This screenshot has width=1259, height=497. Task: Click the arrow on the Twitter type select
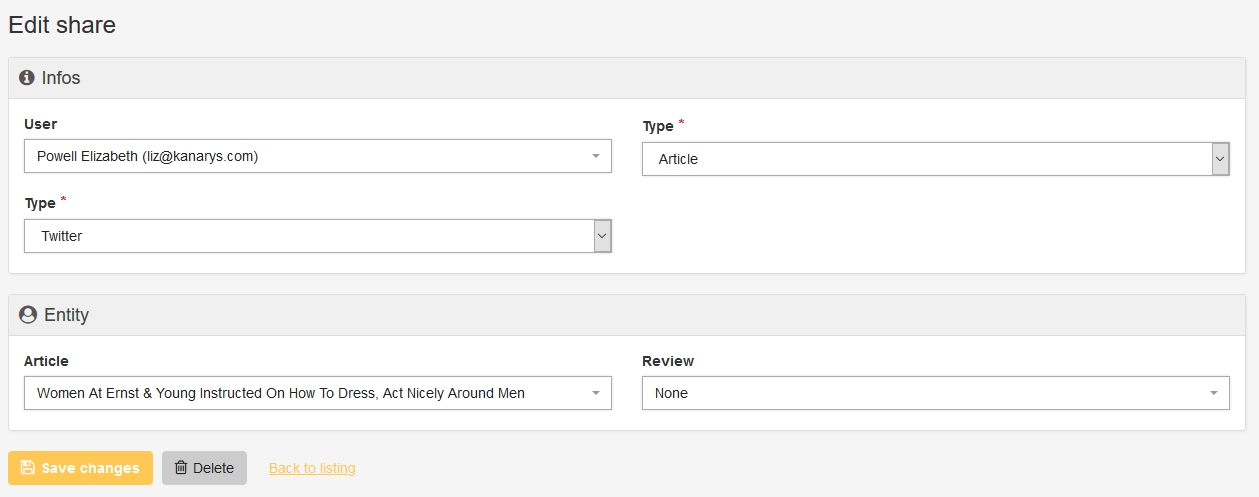click(602, 236)
